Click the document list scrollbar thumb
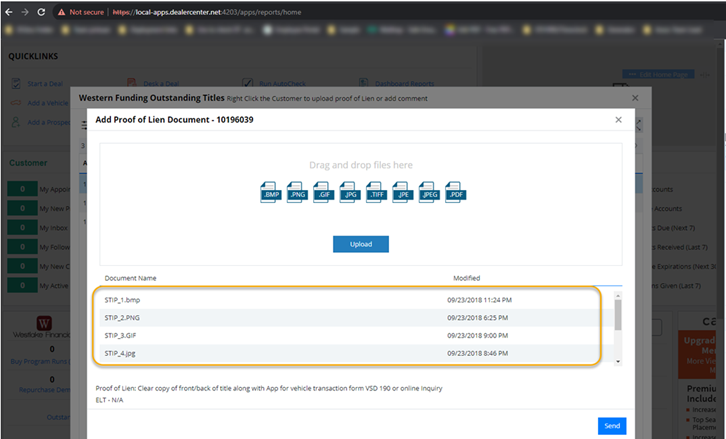 click(618, 315)
